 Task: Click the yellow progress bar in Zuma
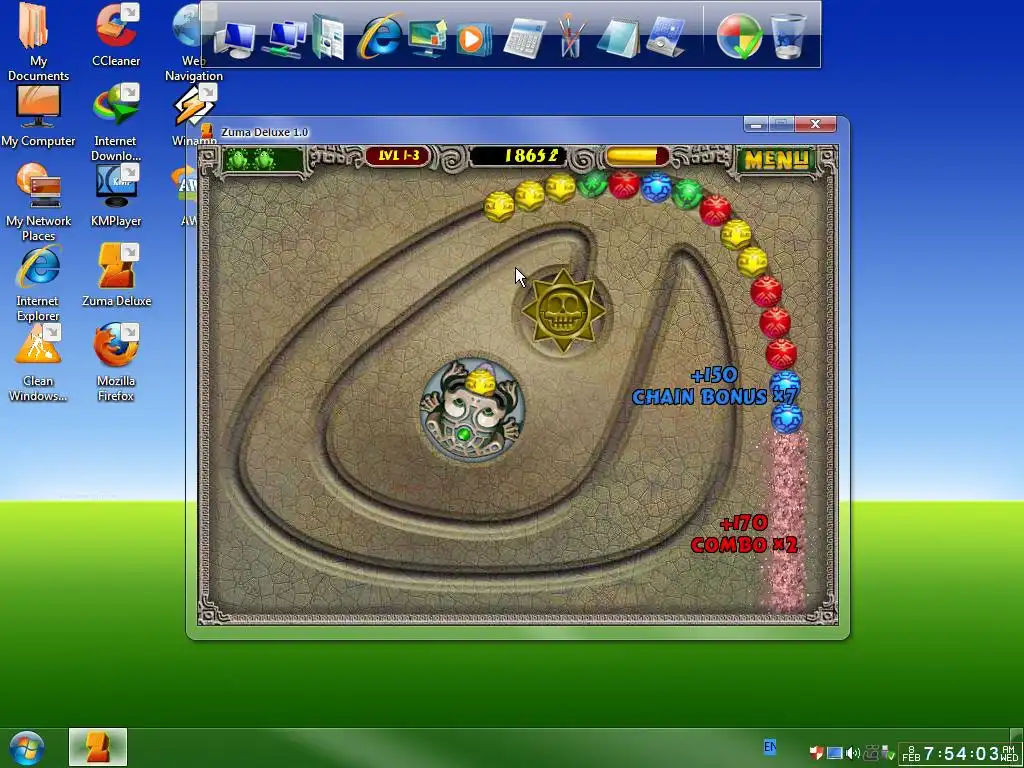coord(637,157)
